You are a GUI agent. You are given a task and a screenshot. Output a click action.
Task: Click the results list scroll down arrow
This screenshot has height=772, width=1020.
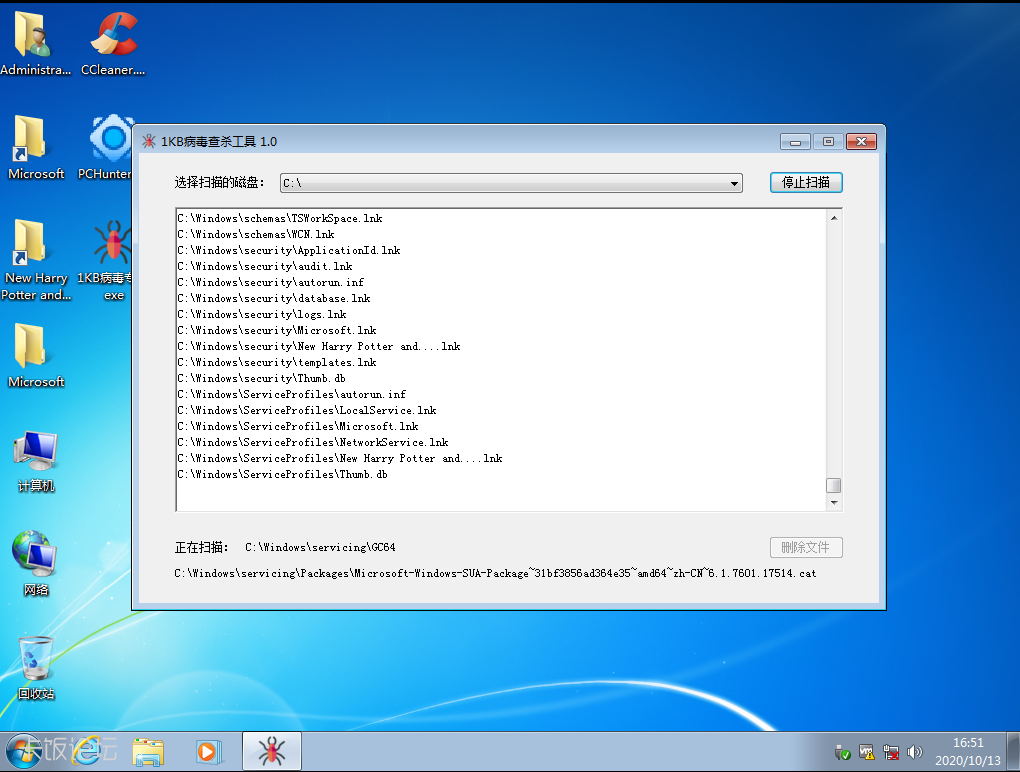834,503
